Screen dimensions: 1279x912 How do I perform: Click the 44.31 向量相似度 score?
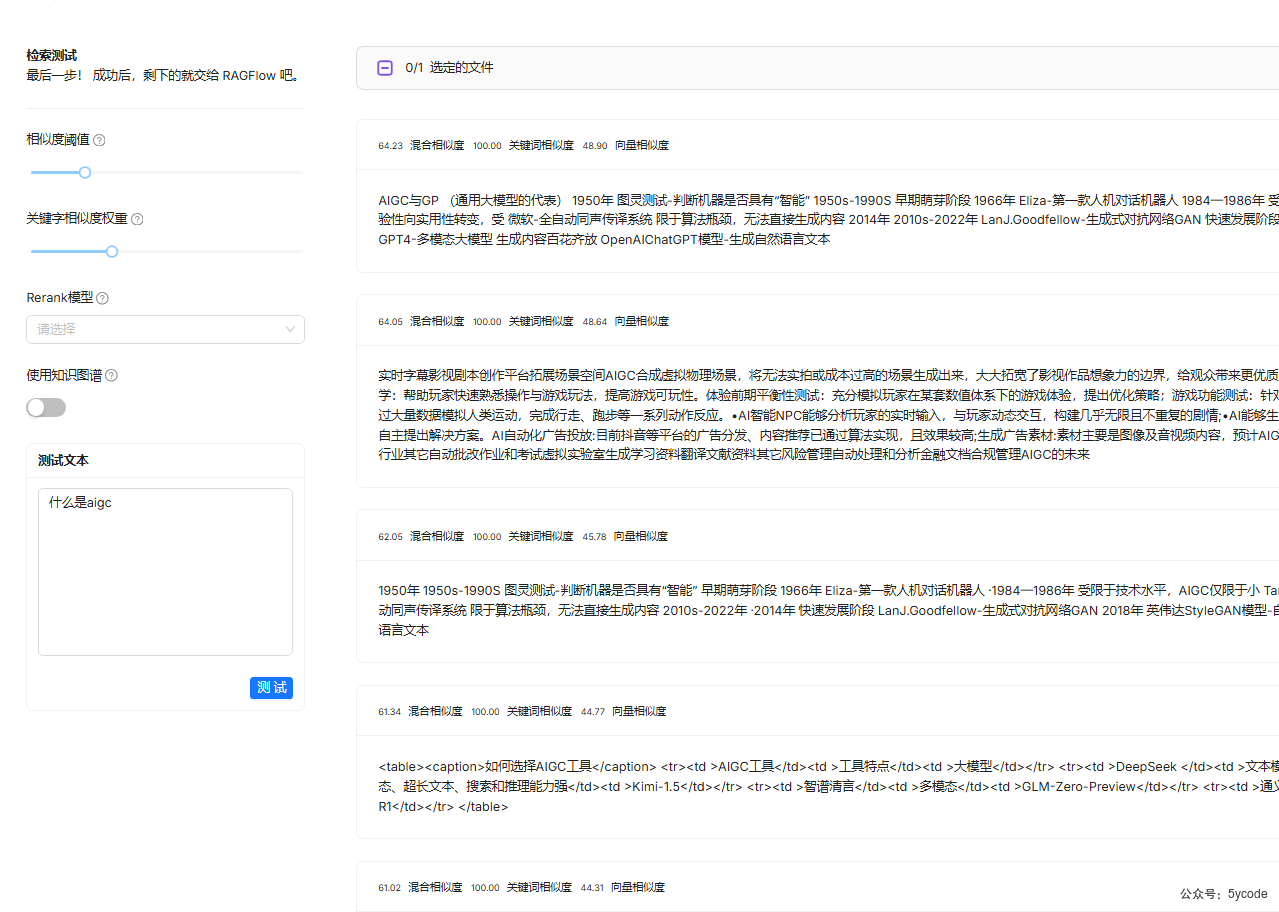pyautogui.click(x=623, y=887)
